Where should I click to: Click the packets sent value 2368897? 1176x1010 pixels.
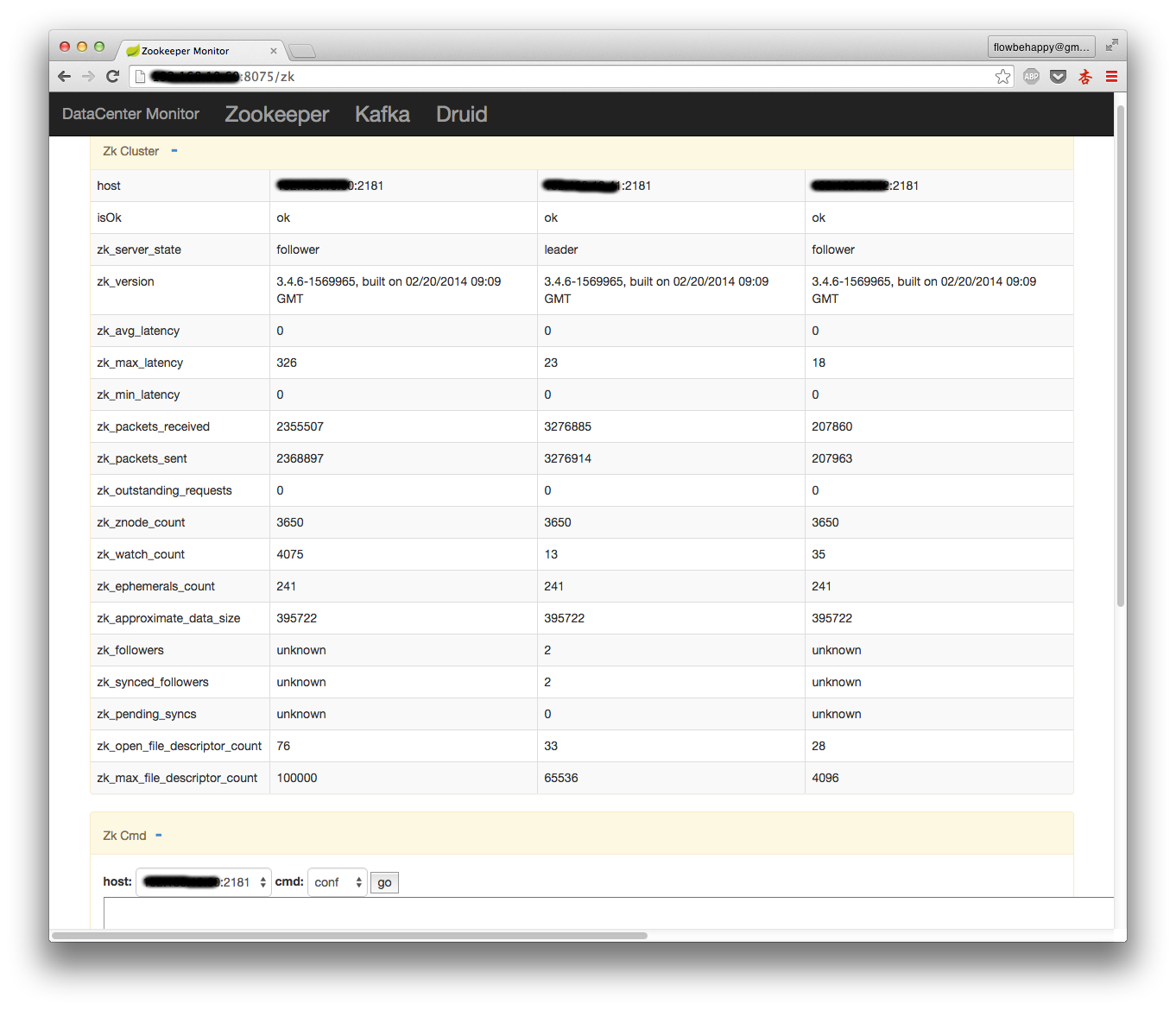pos(300,458)
